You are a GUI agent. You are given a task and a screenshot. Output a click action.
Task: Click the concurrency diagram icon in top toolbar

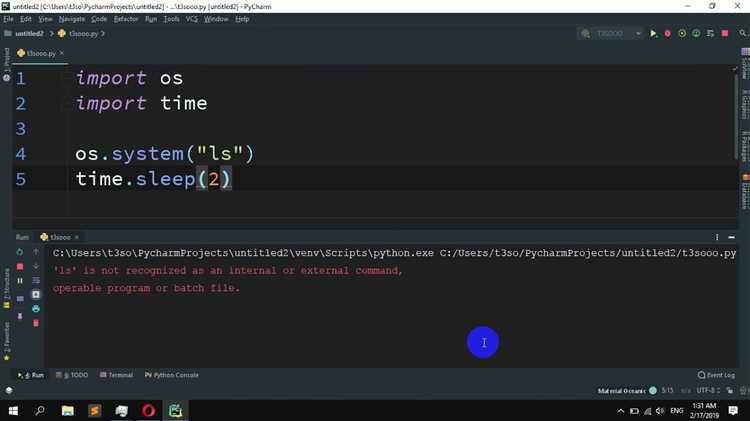click(710, 33)
